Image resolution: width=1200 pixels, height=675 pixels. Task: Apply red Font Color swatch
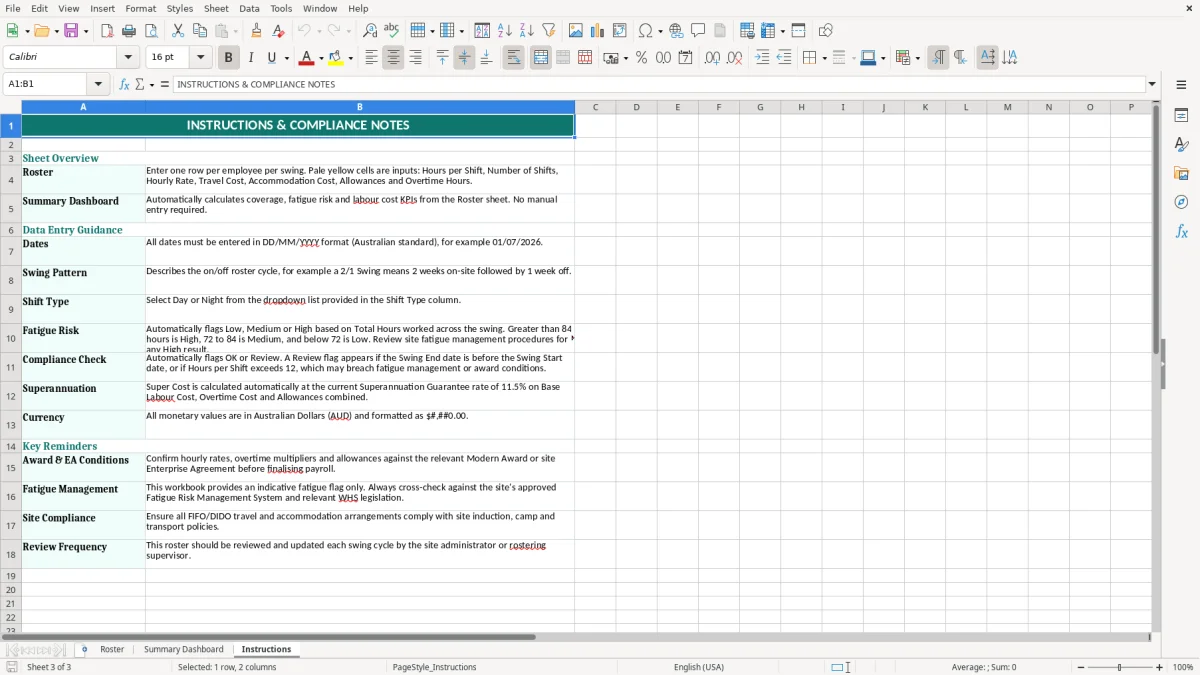[x=307, y=58]
